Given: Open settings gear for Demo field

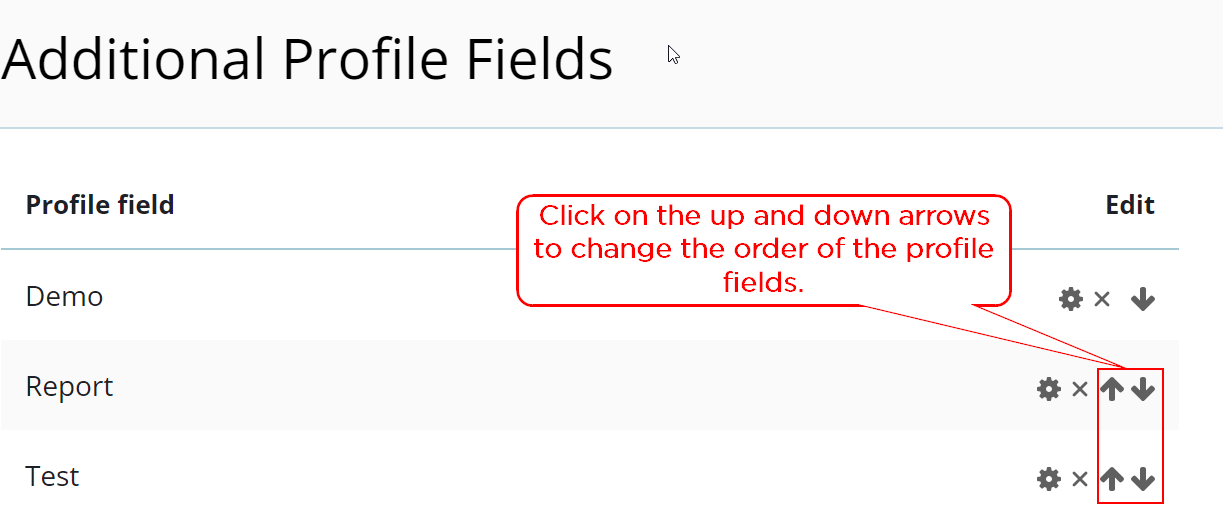Looking at the screenshot, I should click(1071, 299).
